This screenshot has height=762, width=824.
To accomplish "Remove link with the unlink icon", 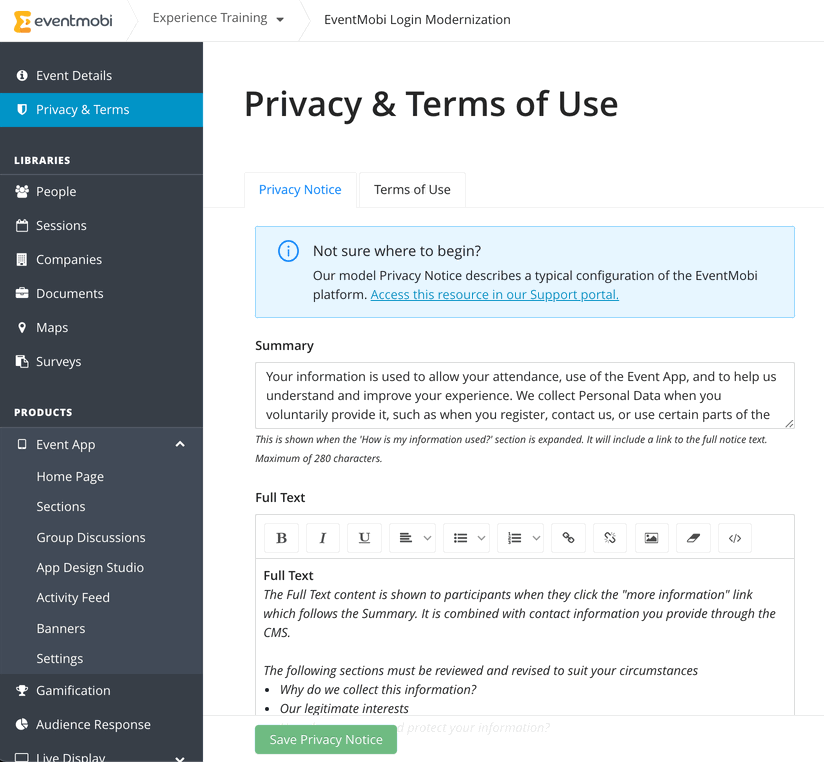I will pyautogui.click(x=610, y=538).
